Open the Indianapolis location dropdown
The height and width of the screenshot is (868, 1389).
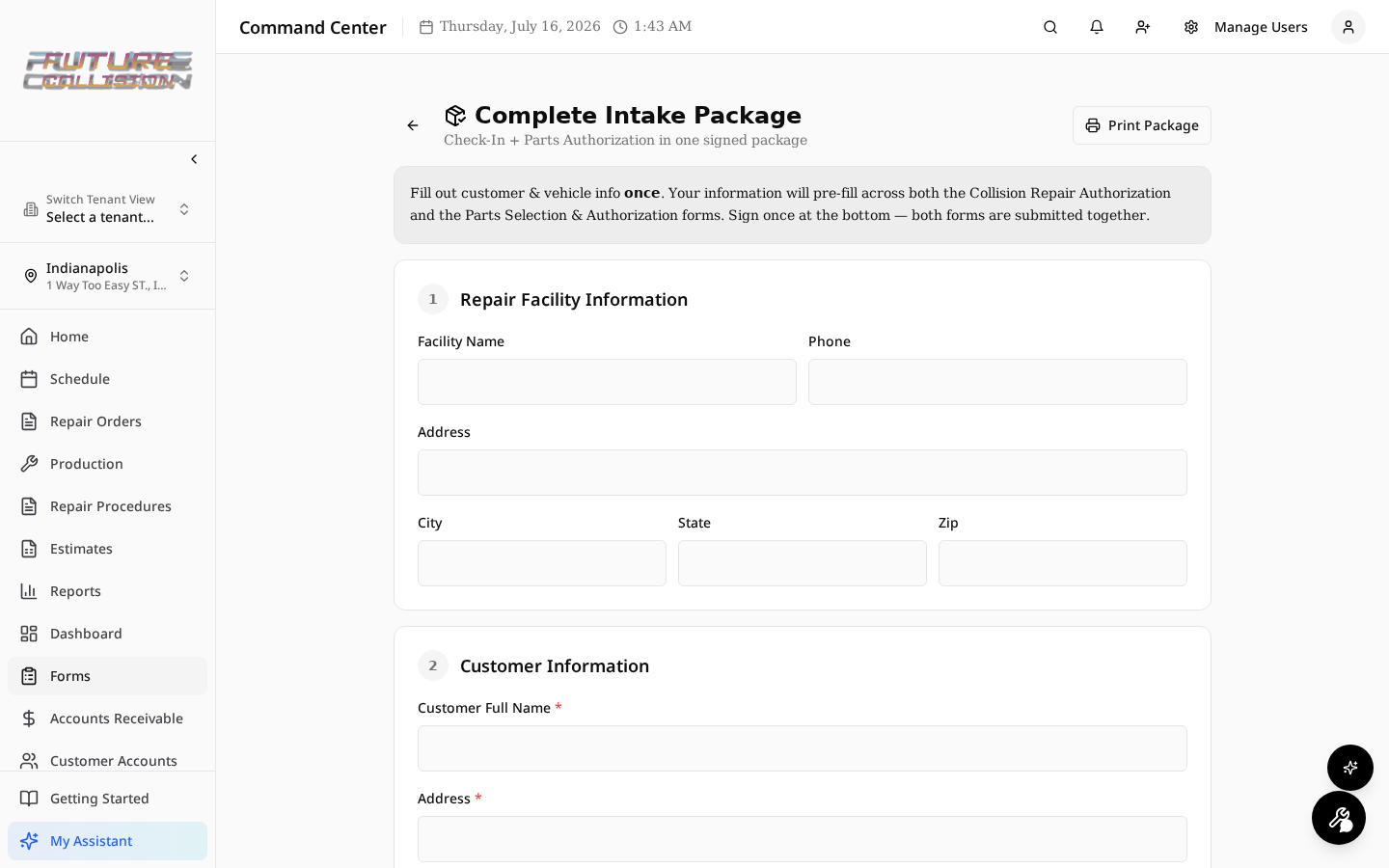pos(107,276)
